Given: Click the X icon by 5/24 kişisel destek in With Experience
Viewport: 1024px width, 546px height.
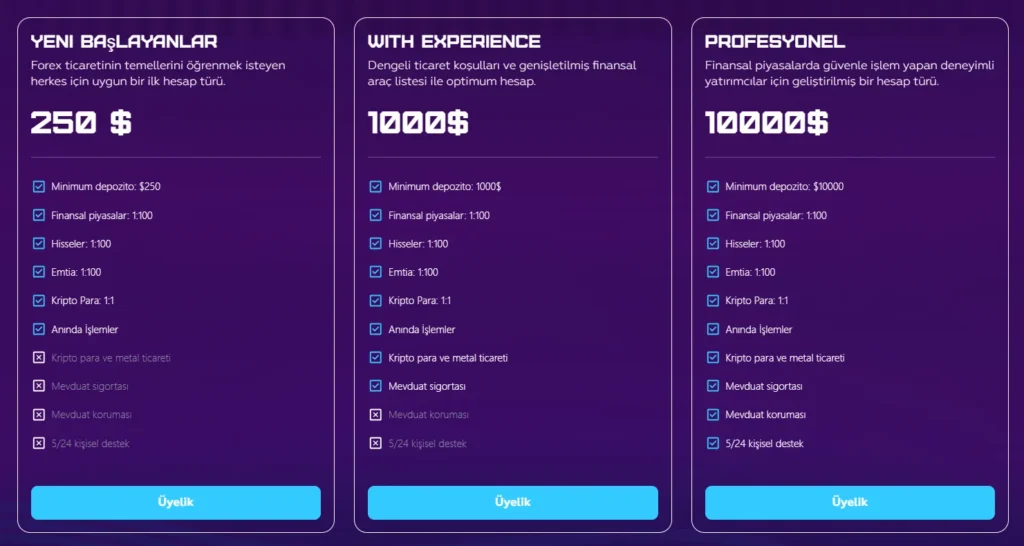Looking at the screenshot, I should 376,443.
